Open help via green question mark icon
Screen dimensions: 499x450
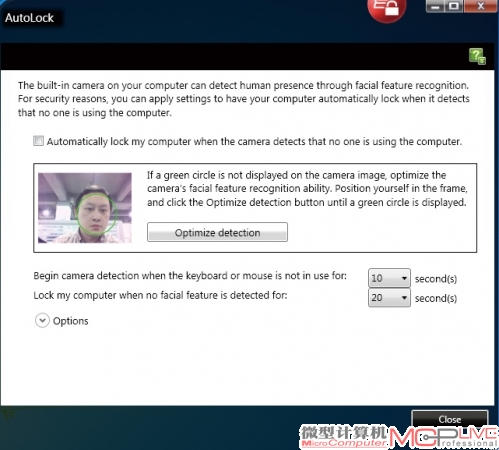click(477, 56)
